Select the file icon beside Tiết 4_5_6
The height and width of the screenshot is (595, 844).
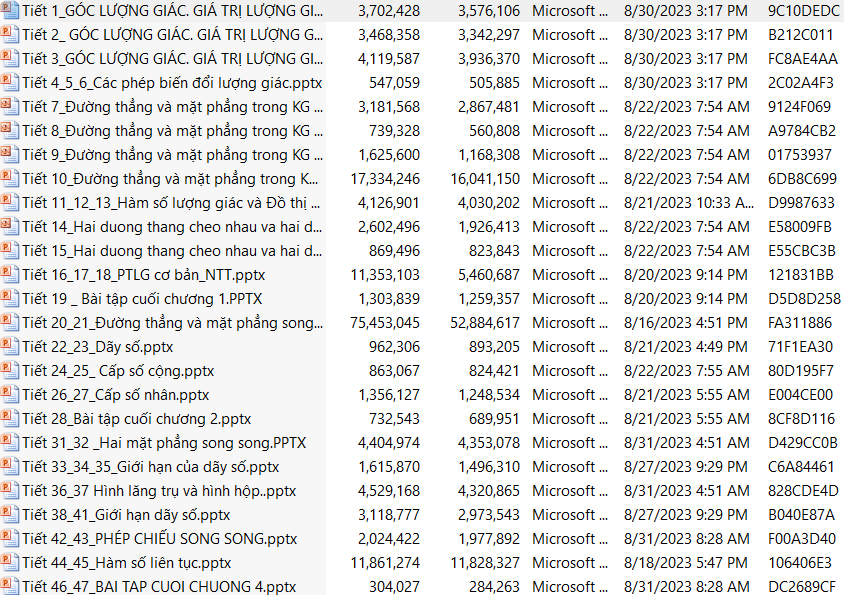[x=9, y=83]
